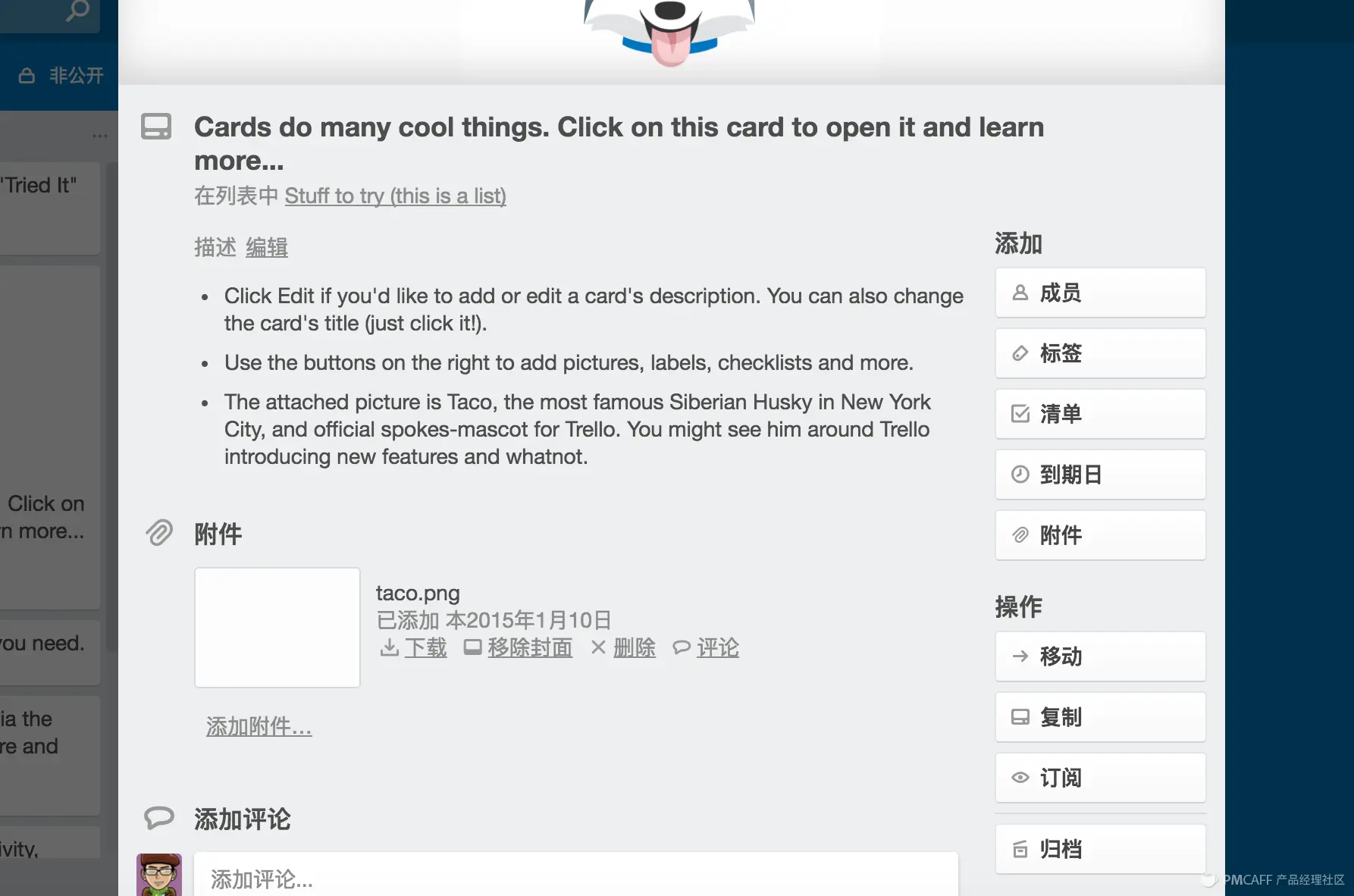1354x896 pixels.
Task: Download the taco.png attachment
Action: tap(414, 647)
